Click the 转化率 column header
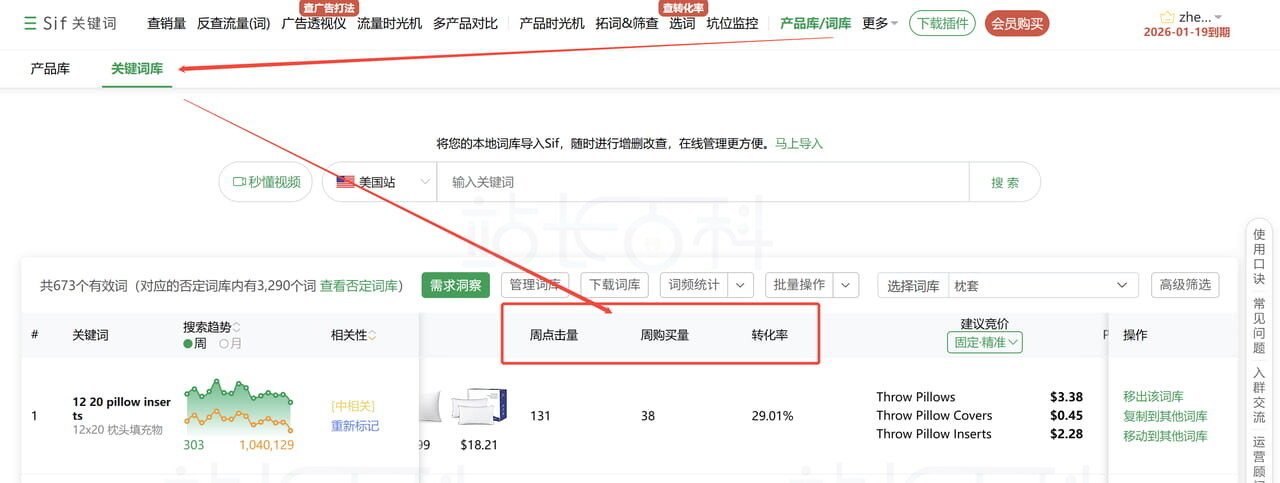This screenshot has width=1280, height=483. tap(770, 335)
